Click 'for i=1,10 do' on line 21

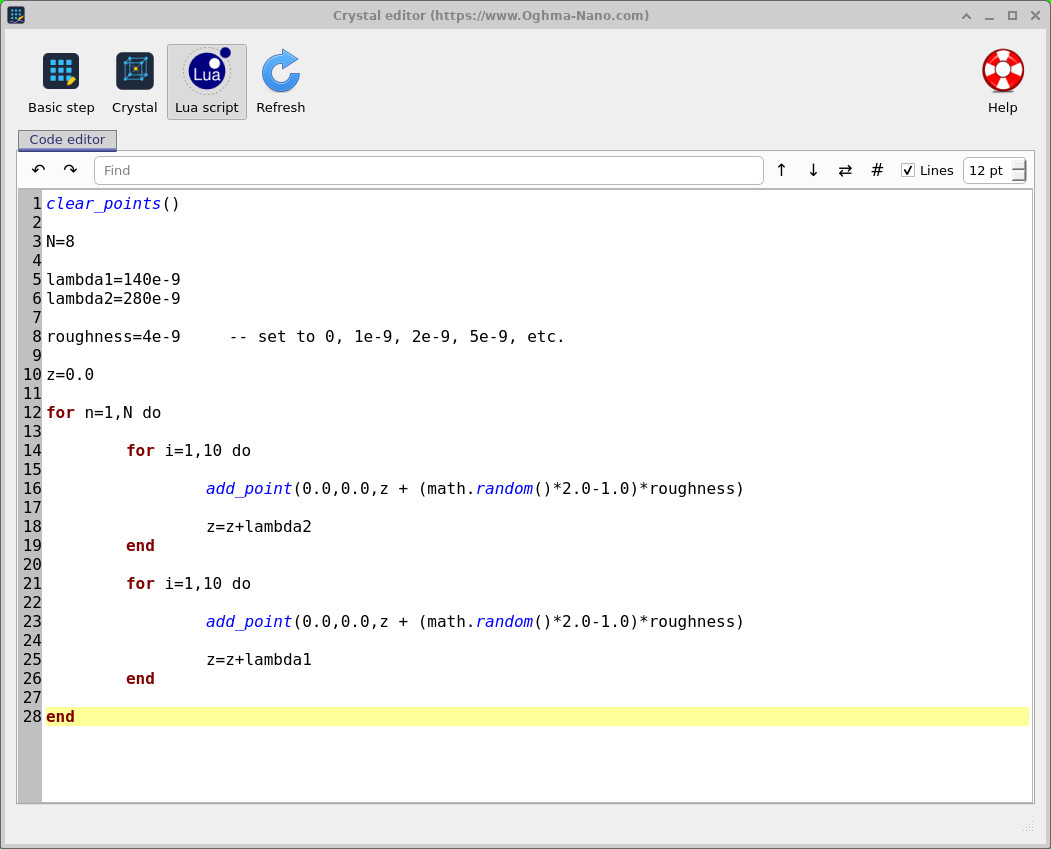click(x=188, y=584)
